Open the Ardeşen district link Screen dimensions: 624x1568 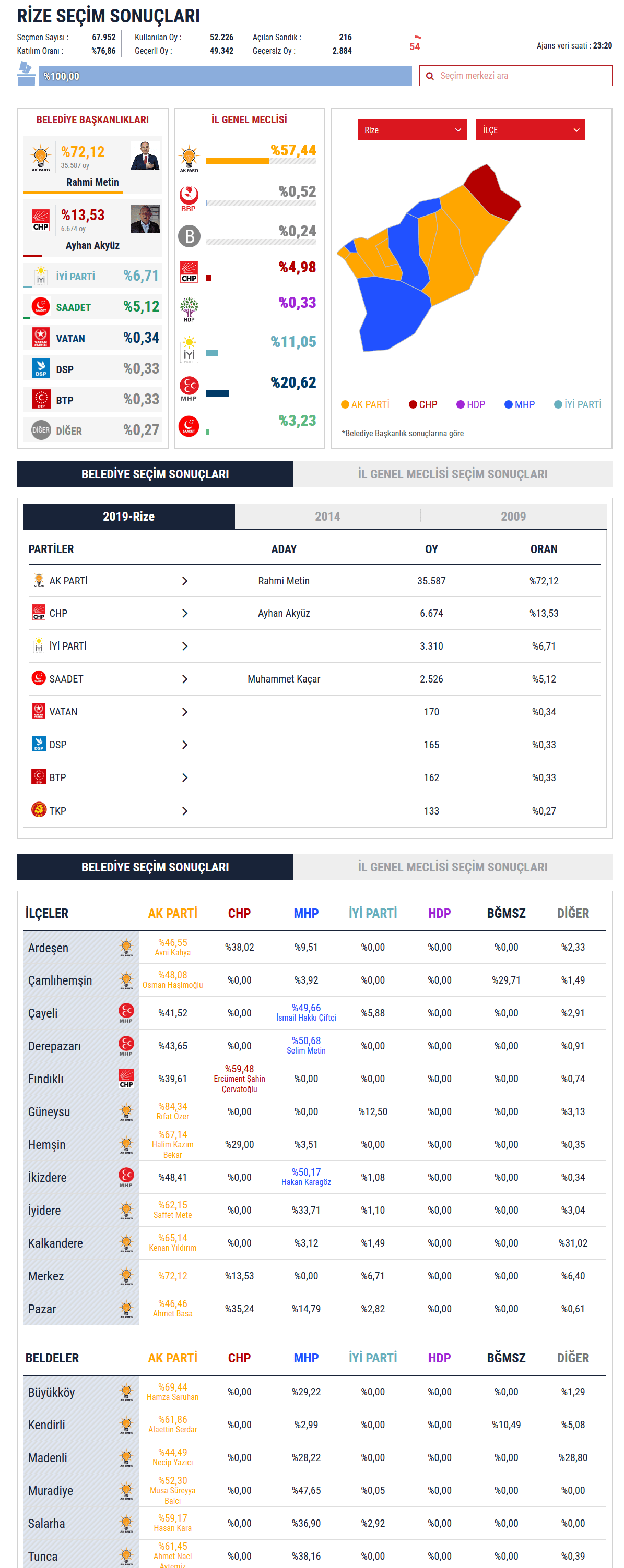(x=48, y=948)
